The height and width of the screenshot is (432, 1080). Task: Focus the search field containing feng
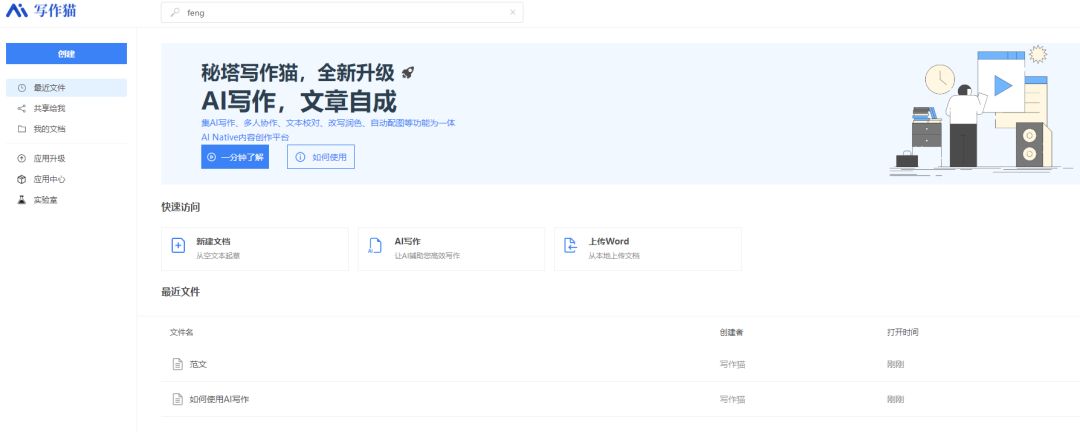pos(342,12)
